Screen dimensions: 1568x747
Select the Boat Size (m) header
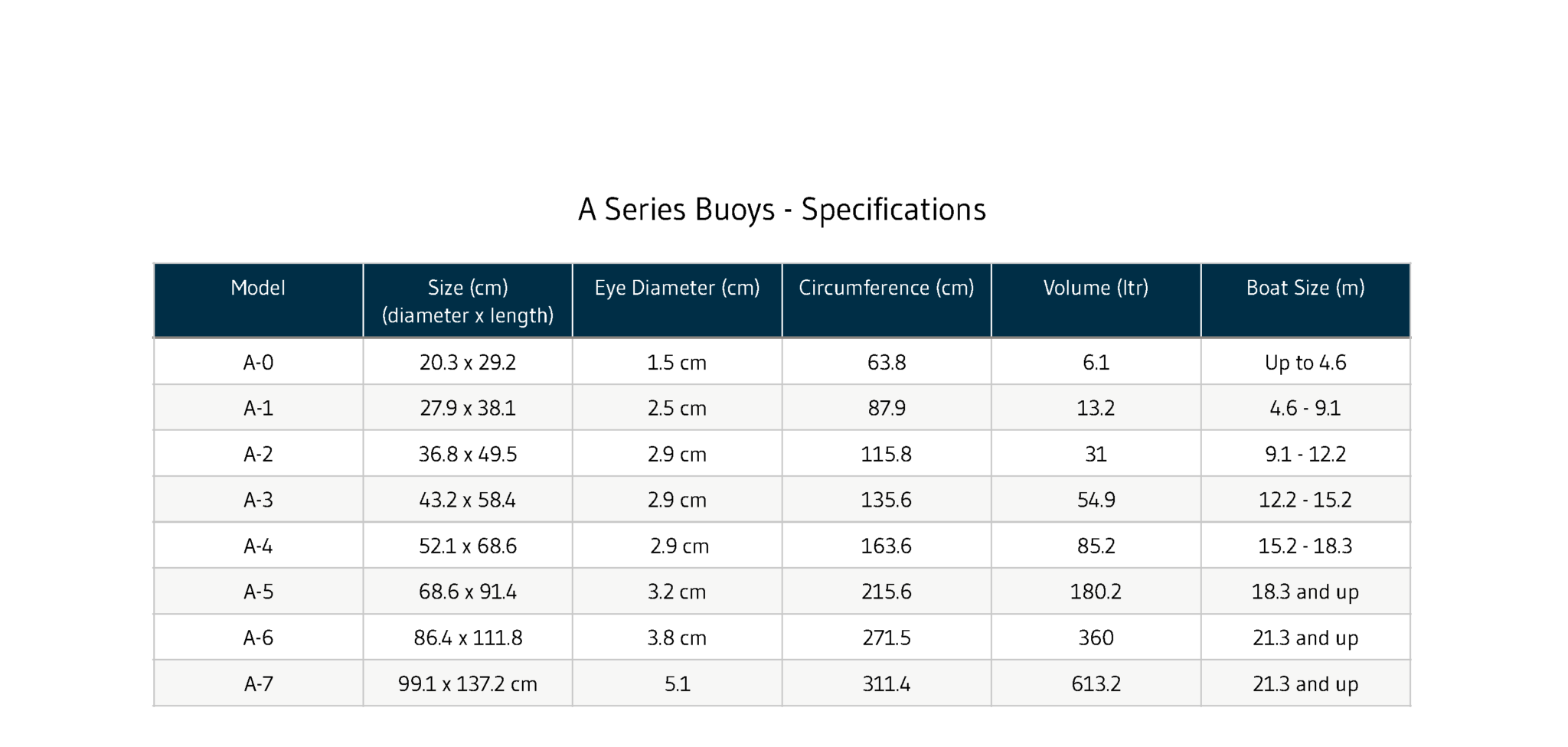point(1305,289)
